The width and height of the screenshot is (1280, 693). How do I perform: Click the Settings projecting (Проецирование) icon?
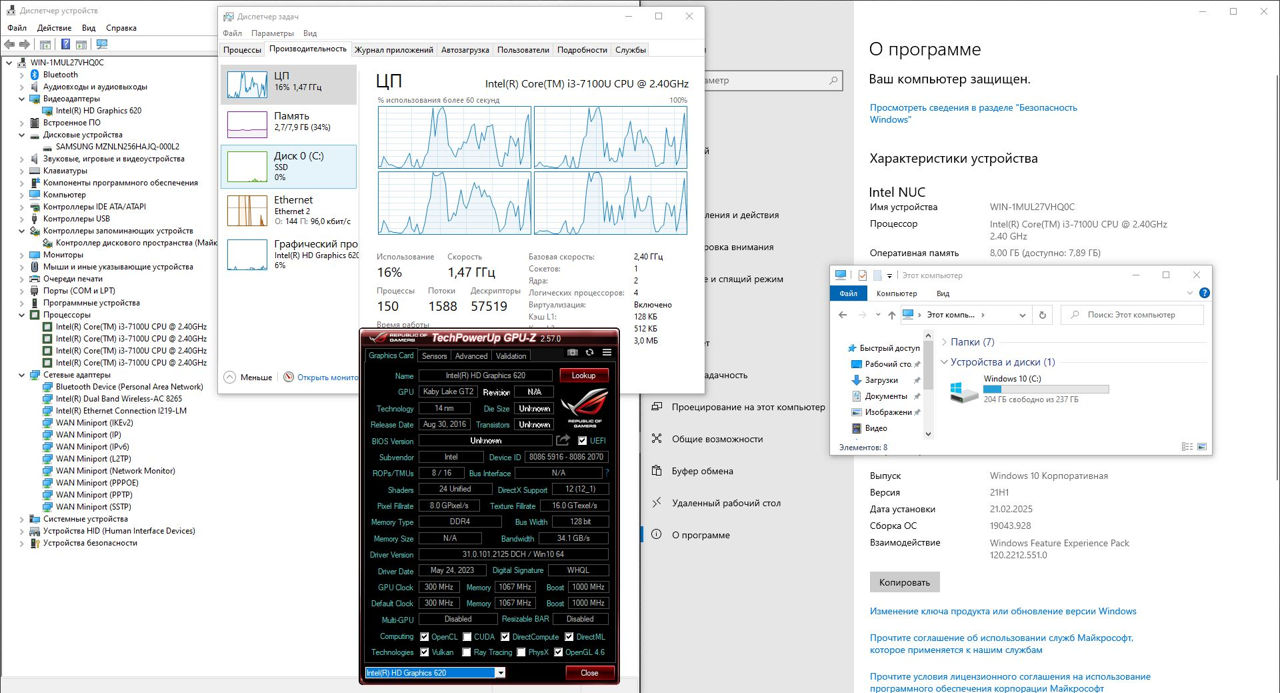656,407
